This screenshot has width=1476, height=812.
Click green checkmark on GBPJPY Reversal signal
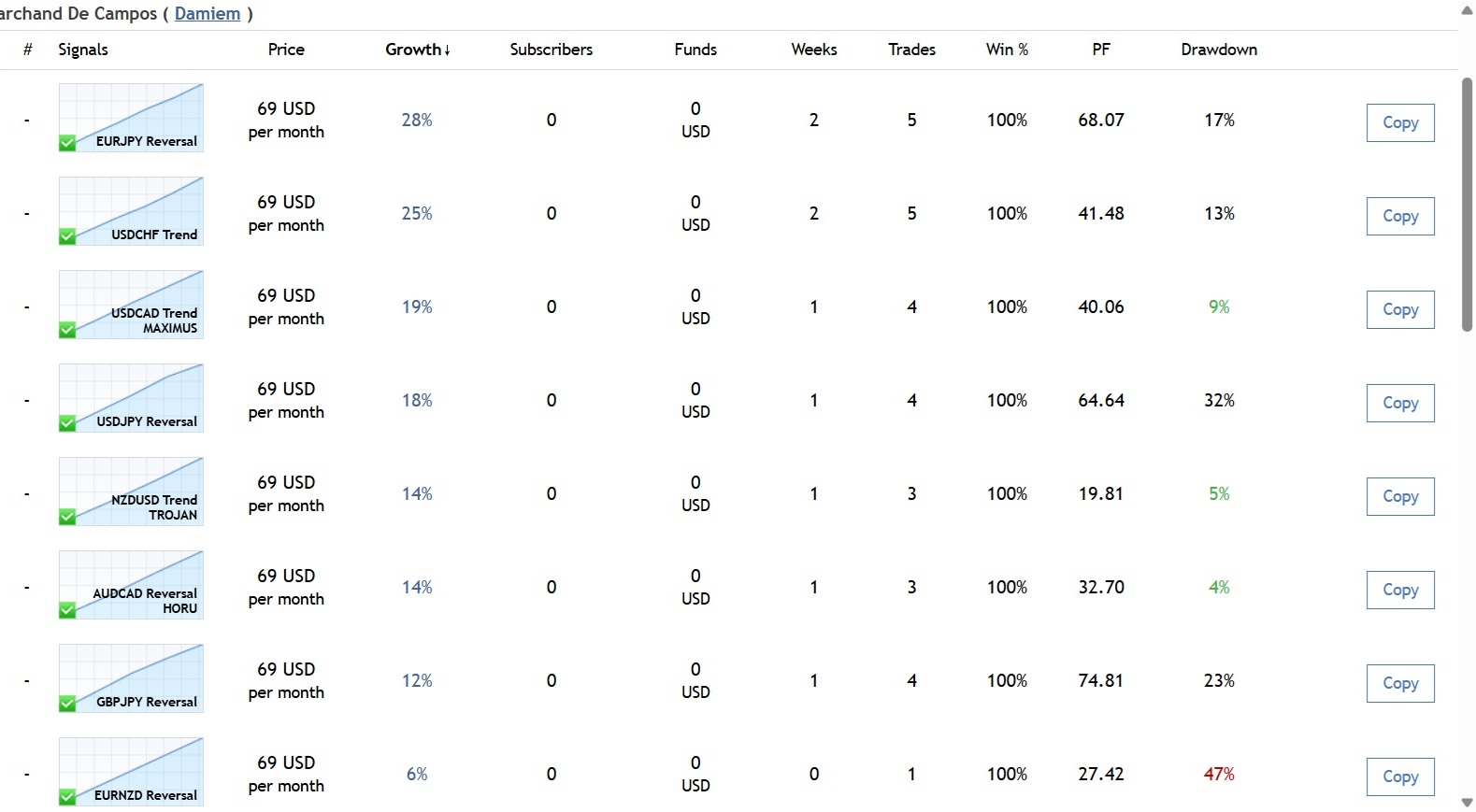click(x=67, y=704)
